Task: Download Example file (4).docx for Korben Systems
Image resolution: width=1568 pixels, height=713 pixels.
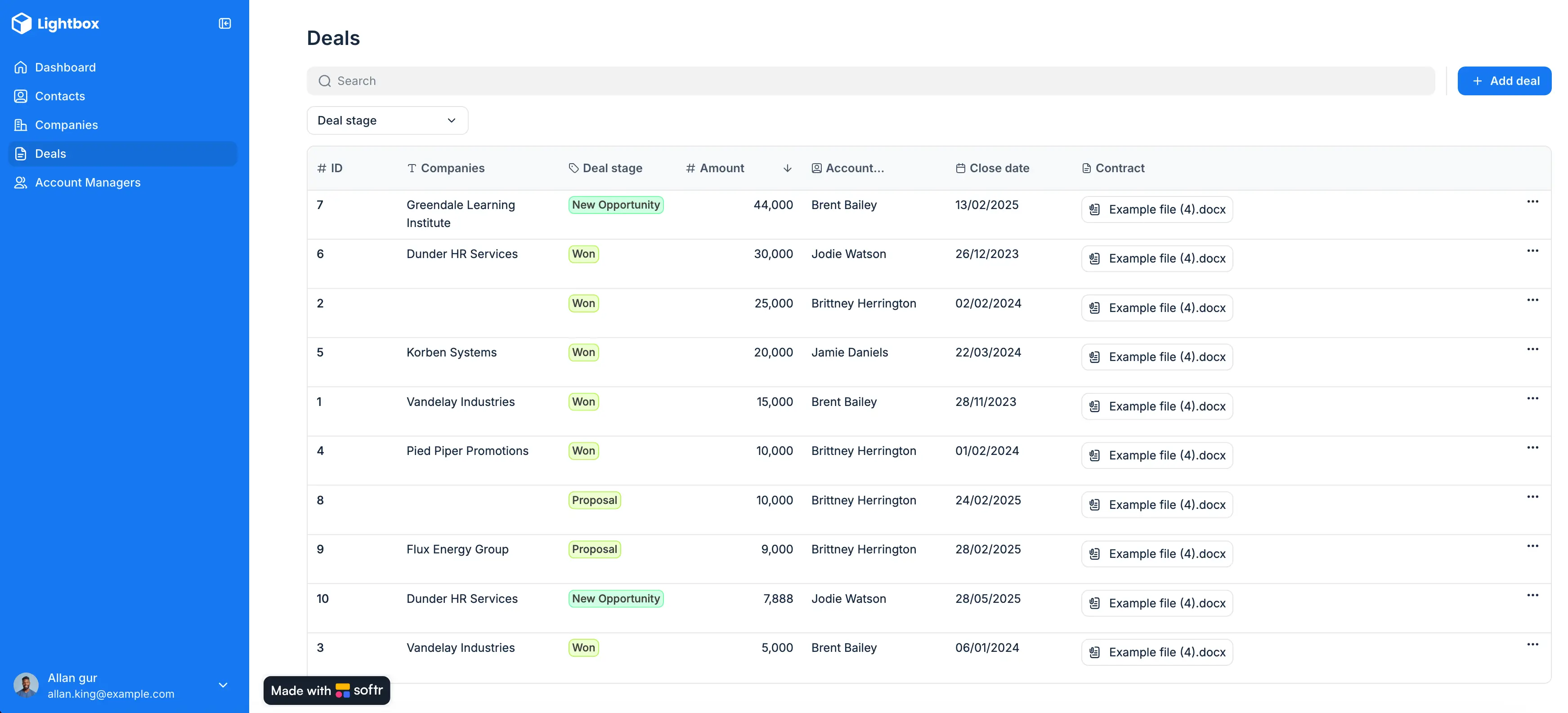Action: [1156, 356]
